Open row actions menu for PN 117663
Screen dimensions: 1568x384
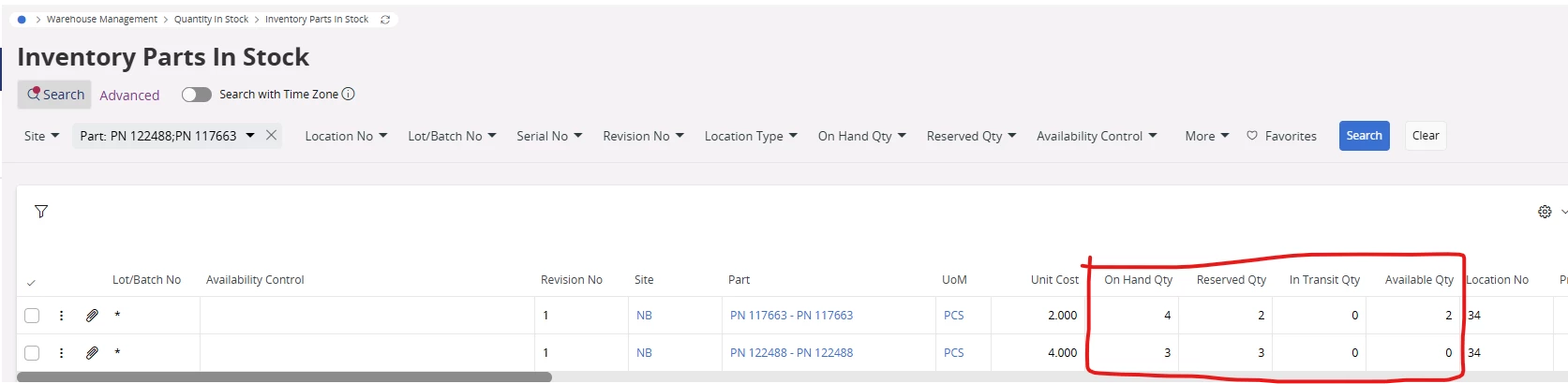click(x=62, y=316)
